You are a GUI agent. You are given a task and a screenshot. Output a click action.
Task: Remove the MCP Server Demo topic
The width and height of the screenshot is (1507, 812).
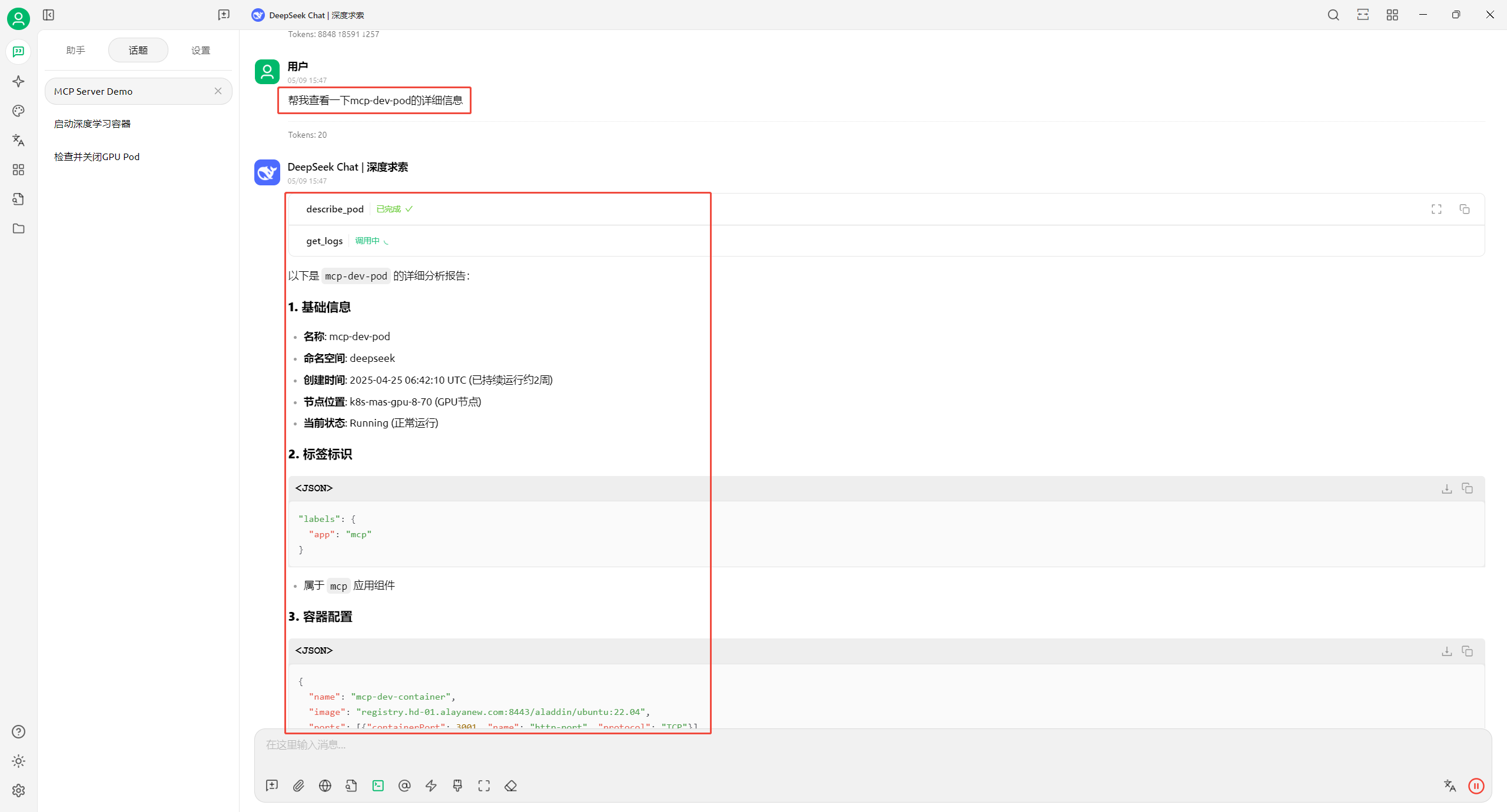coord(218,91)
